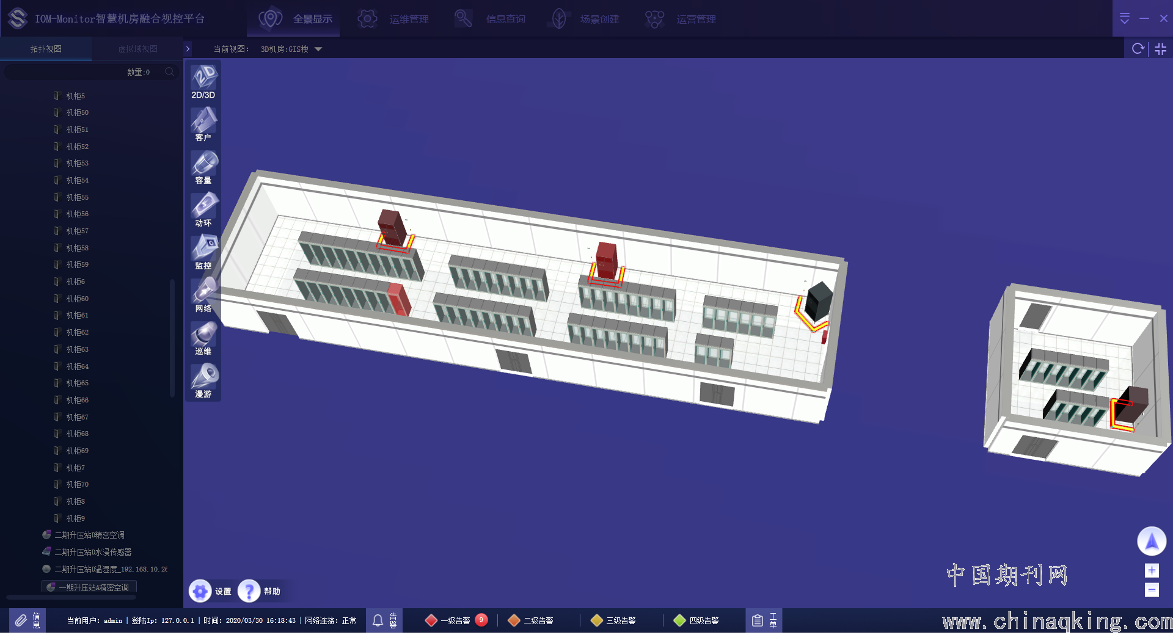Select the 动环 tool icon

click(203, 210)
